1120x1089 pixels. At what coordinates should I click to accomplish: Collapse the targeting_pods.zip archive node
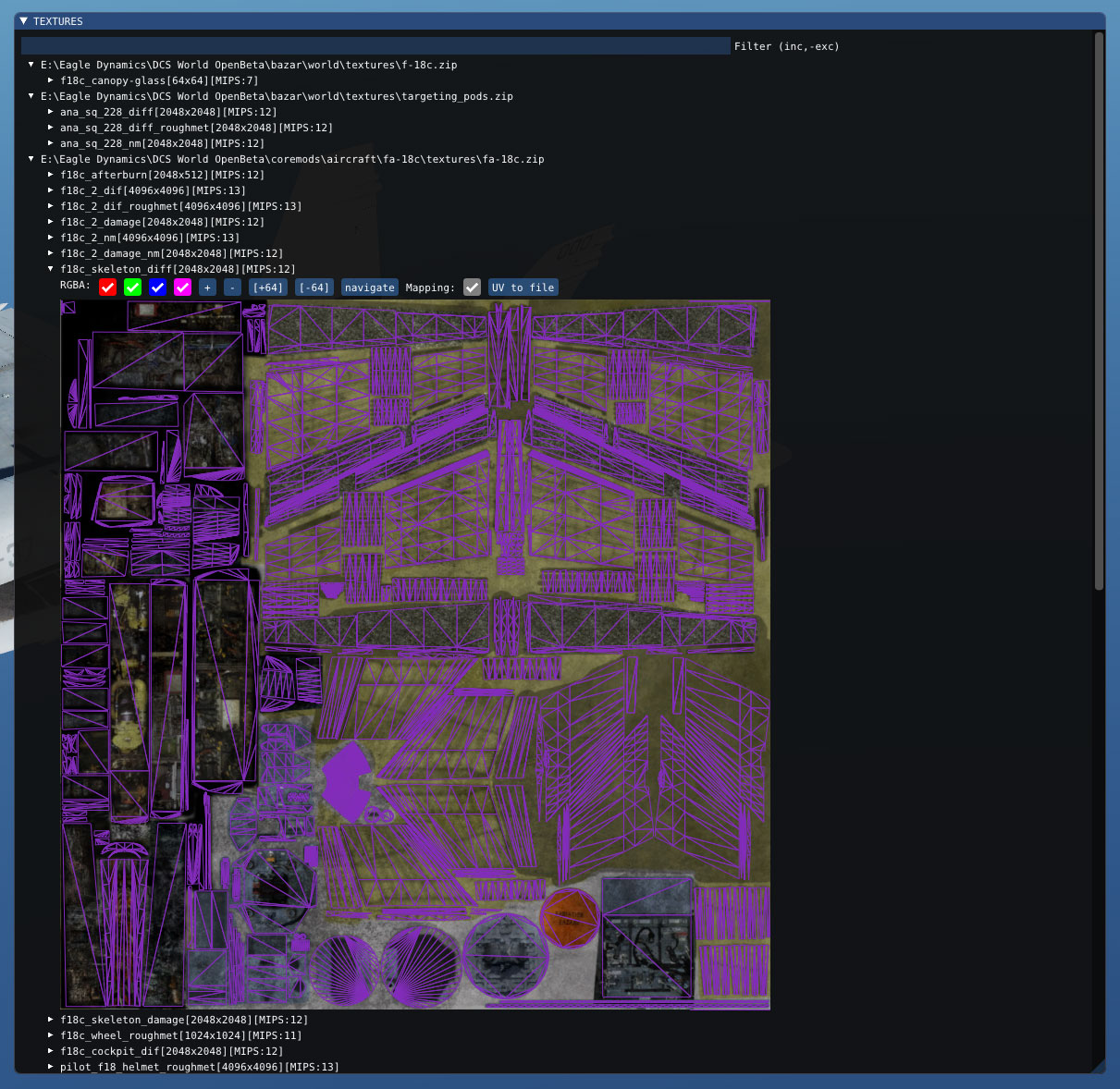(31, 96)
